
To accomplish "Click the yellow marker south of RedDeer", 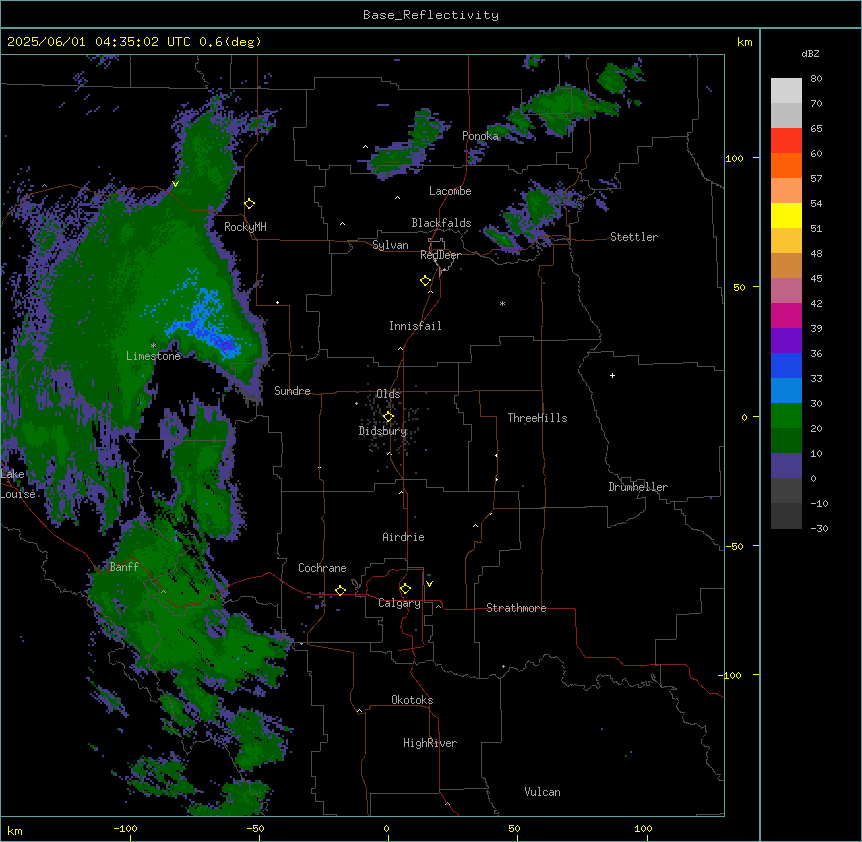I will coord(426,281).
